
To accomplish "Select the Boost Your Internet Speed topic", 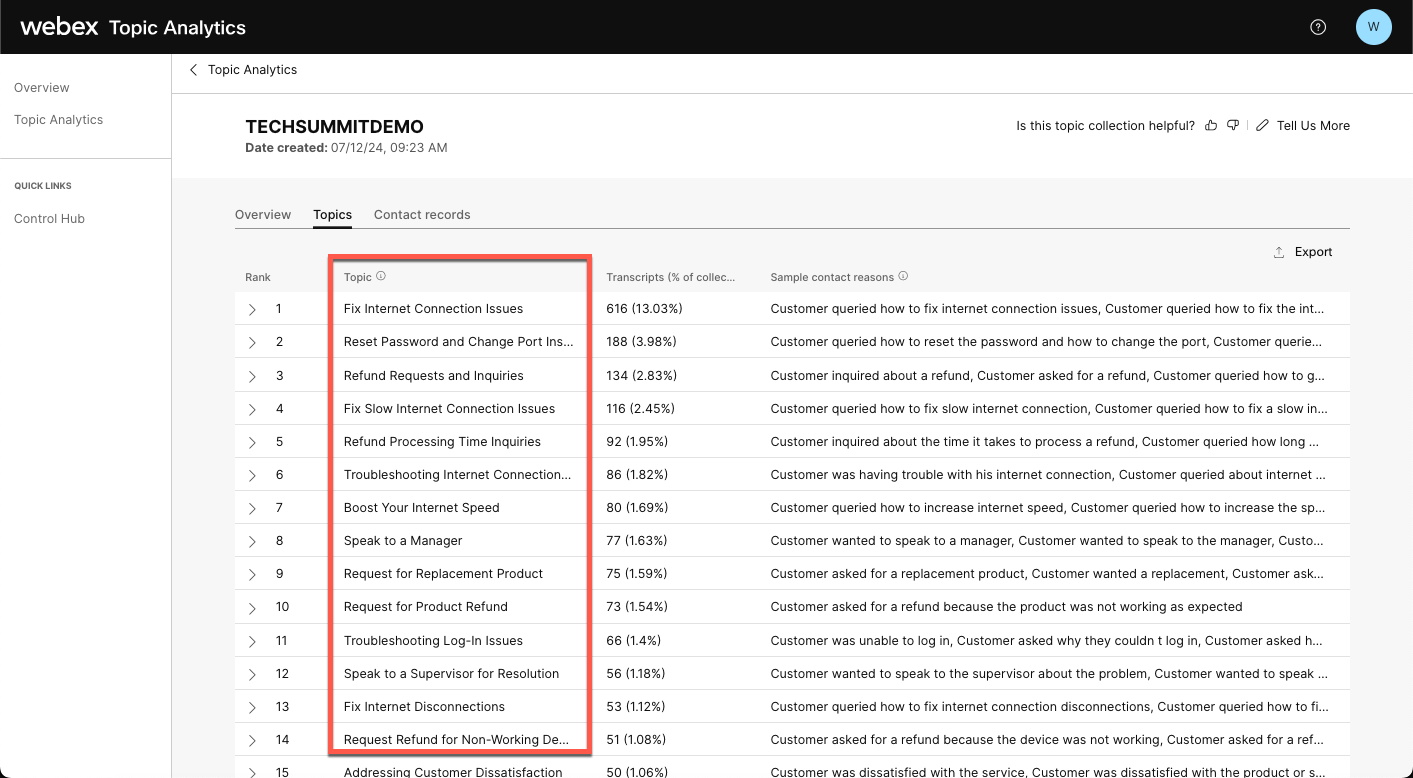I will tap(421, 508).
